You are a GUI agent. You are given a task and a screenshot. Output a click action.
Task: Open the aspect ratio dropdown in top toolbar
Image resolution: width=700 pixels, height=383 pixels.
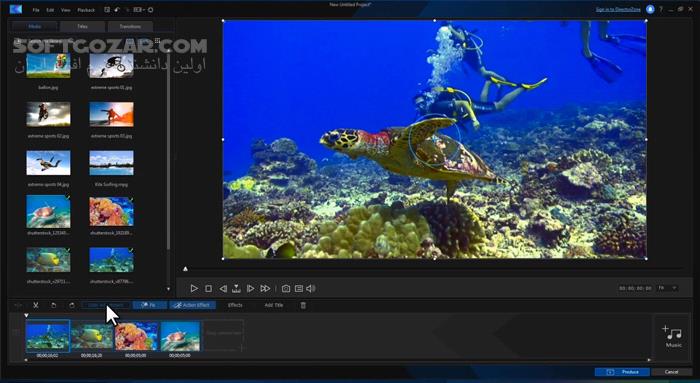(x=138, y=10)
